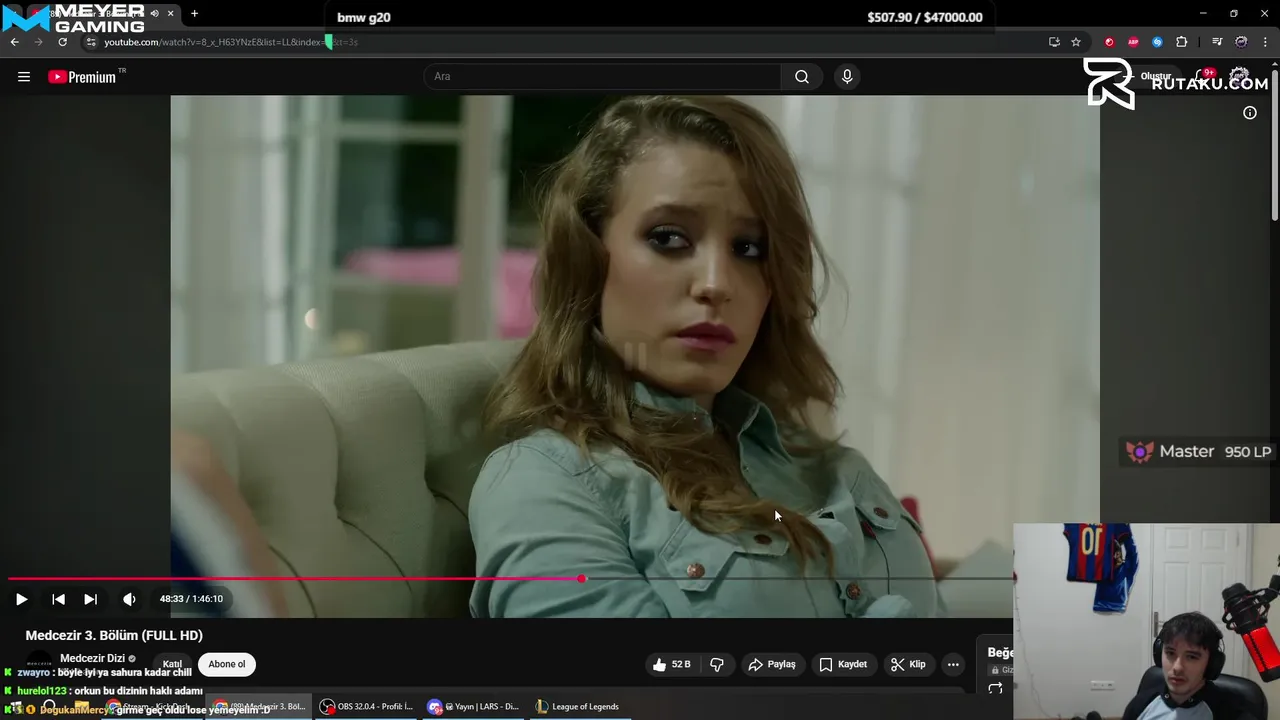
Task: Reload the current page
Action: tap(62, 42)
